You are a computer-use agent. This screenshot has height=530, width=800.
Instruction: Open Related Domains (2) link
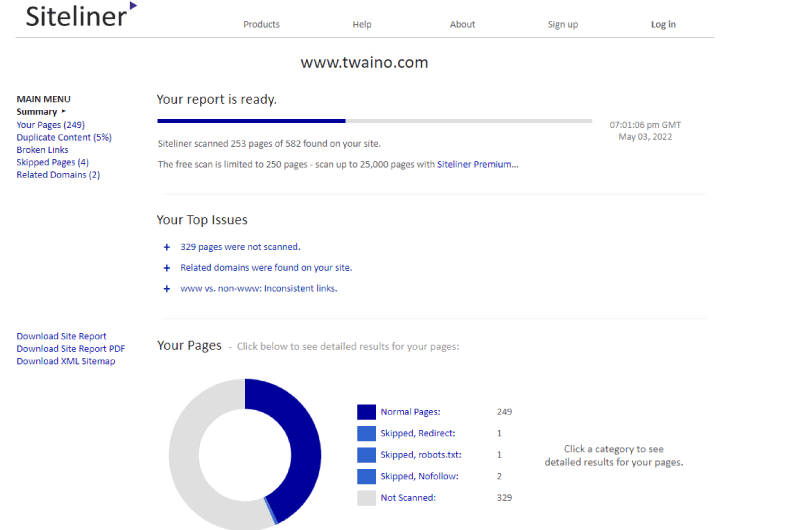click(x=58, y=174)
